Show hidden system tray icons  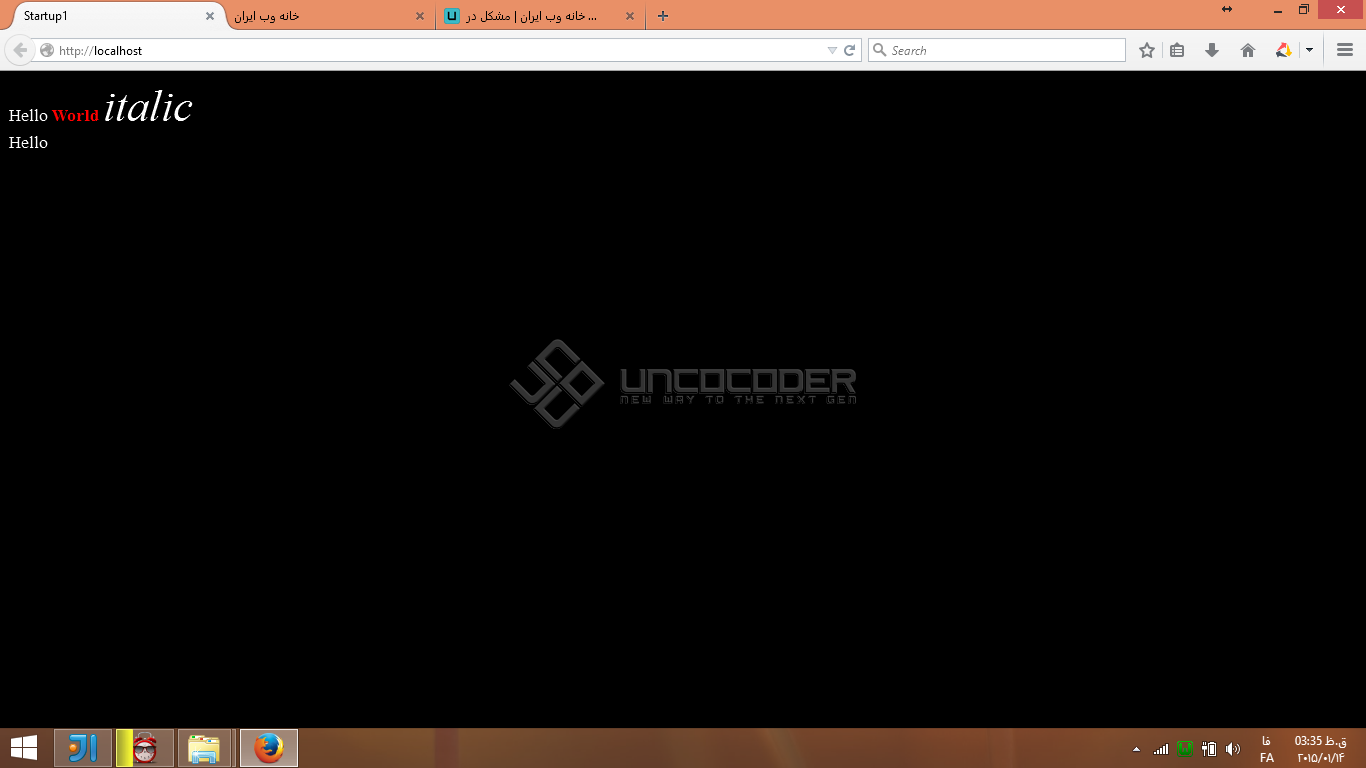coord(1136,749)
